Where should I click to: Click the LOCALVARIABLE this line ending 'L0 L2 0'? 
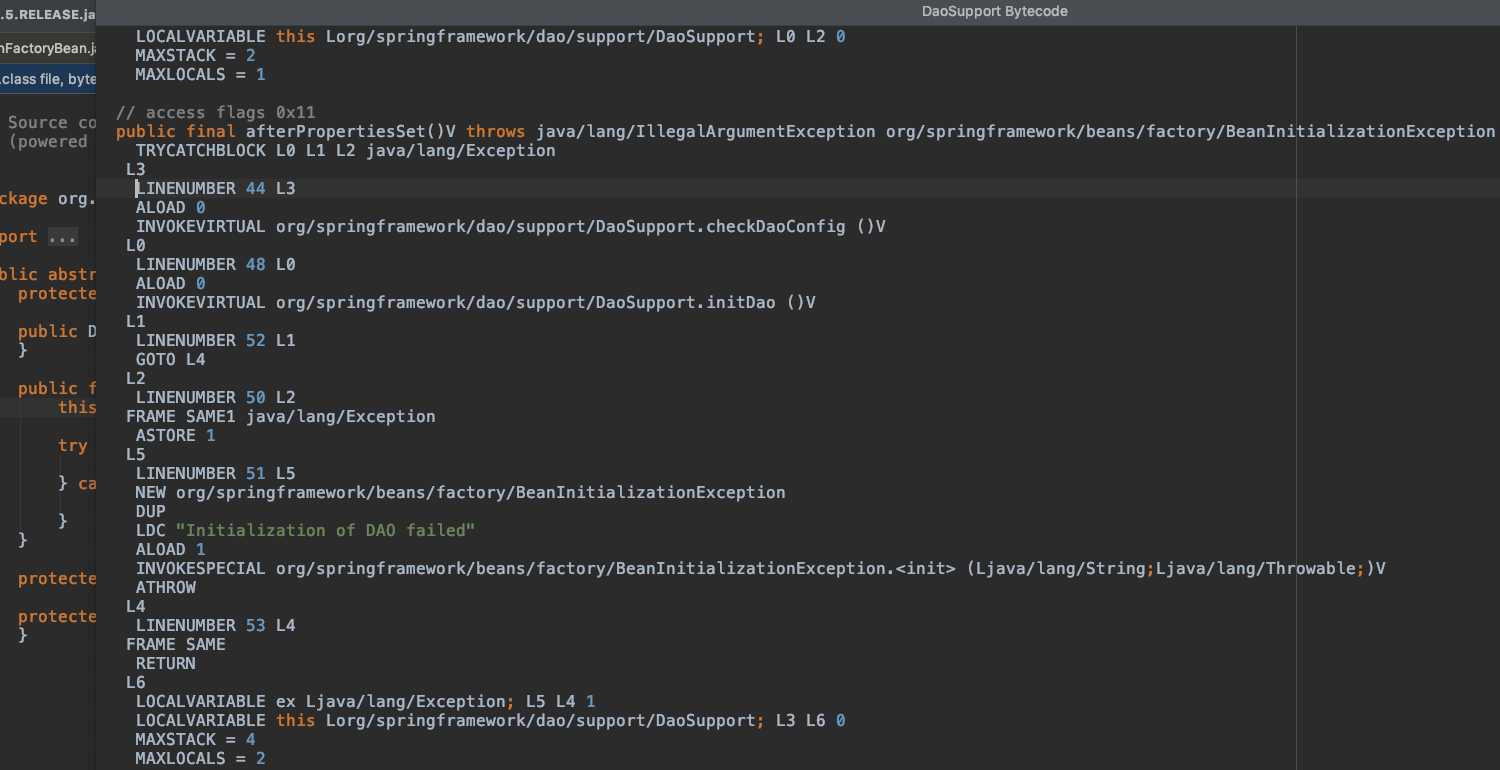pyautogui.click(x=490, y=36)
